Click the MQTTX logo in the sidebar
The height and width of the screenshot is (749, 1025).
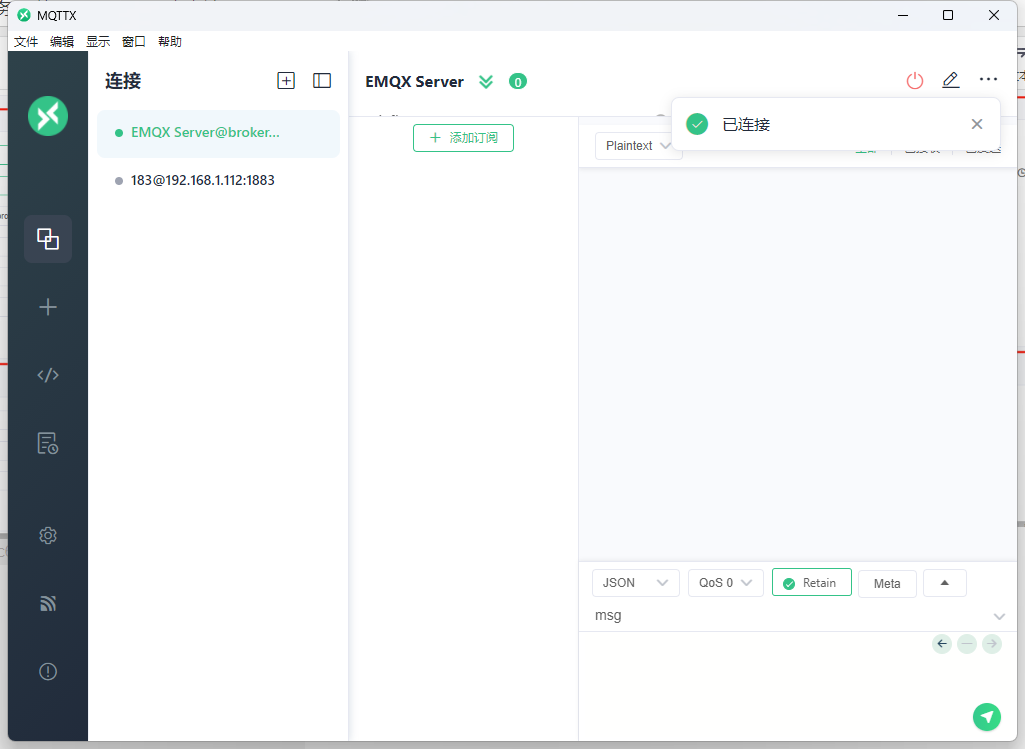tap(48, 116)
